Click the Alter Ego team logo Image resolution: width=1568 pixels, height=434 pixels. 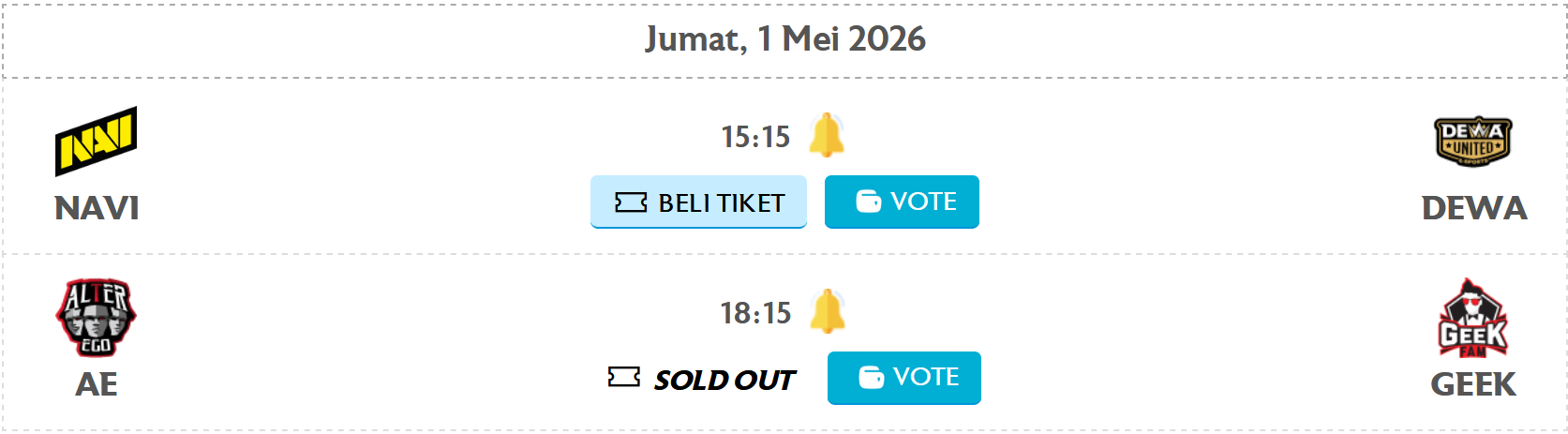96,318
